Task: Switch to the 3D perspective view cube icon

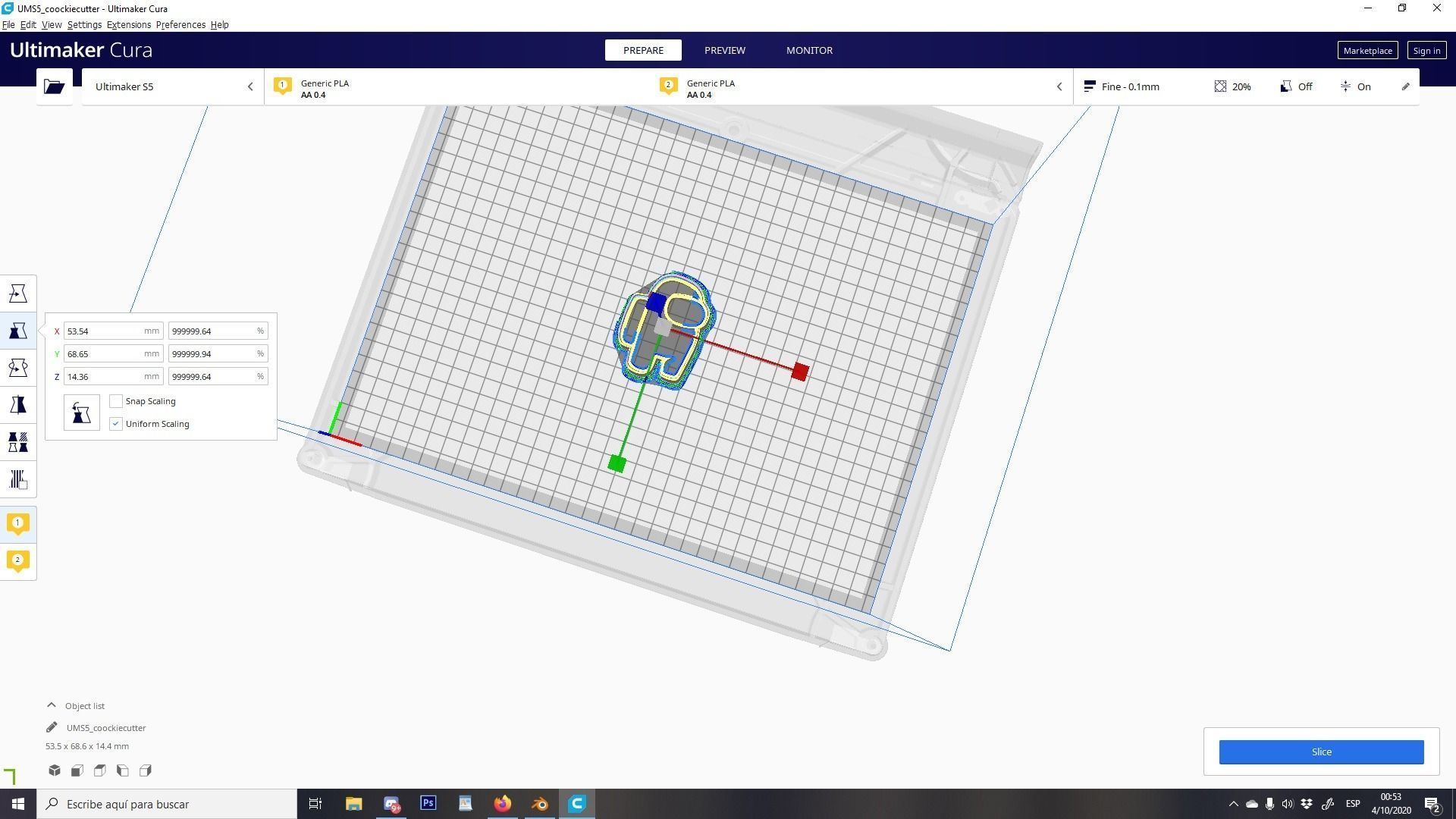Action: pos(55,770)
